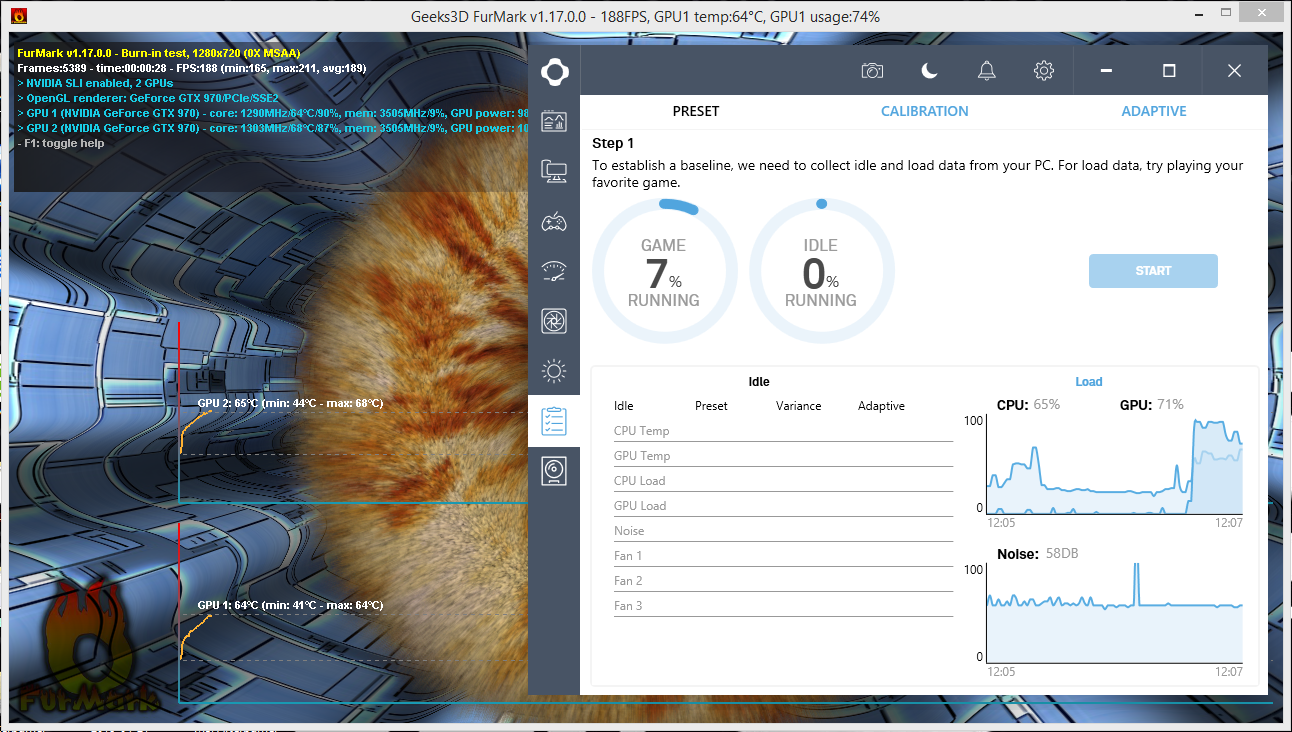This screenshot has width=1292, height=732.
Task: Click the Fan 3 row
Action: click(783, 606)
